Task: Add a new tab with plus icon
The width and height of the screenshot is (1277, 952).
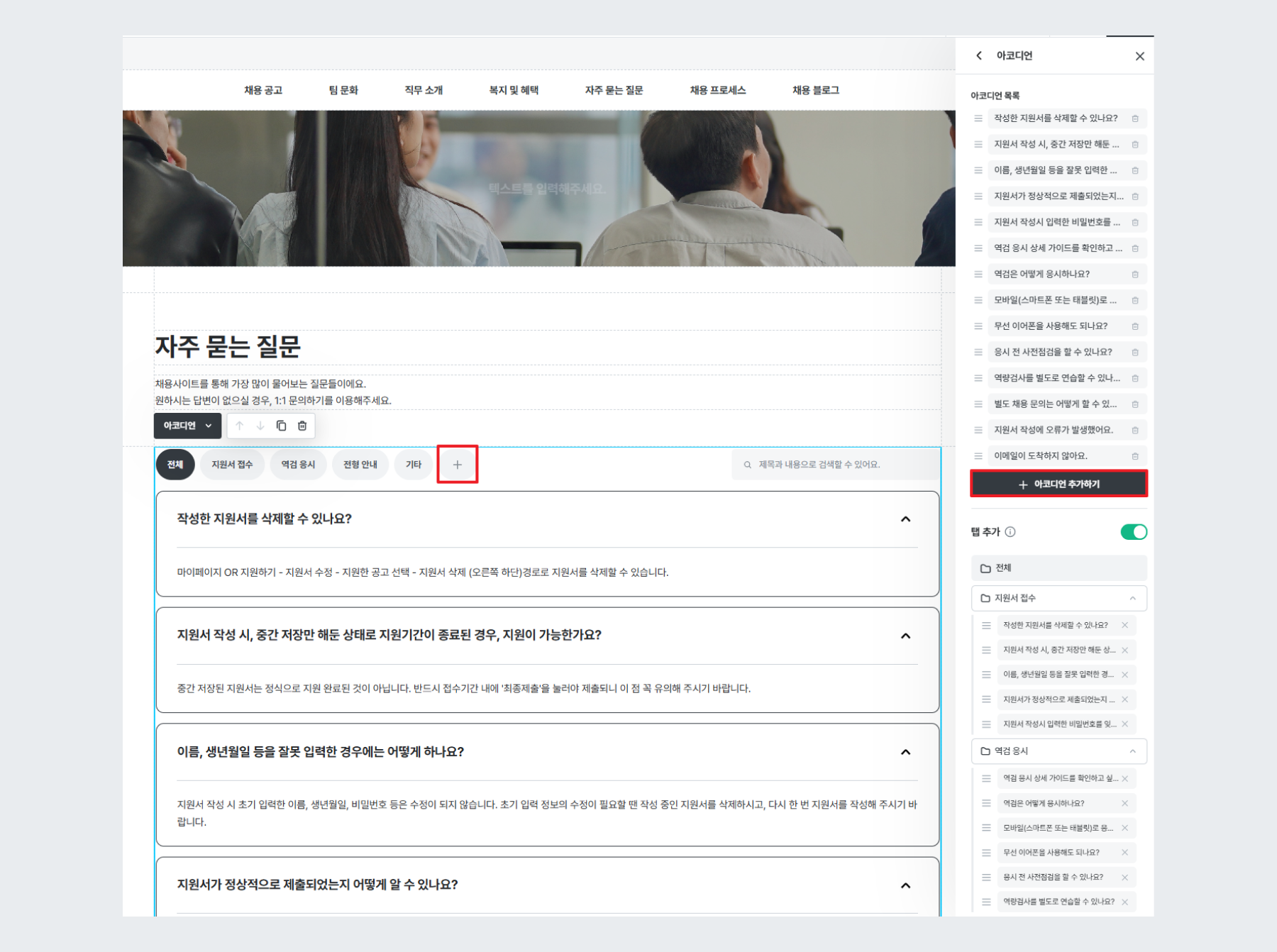Action: point(458,465)
